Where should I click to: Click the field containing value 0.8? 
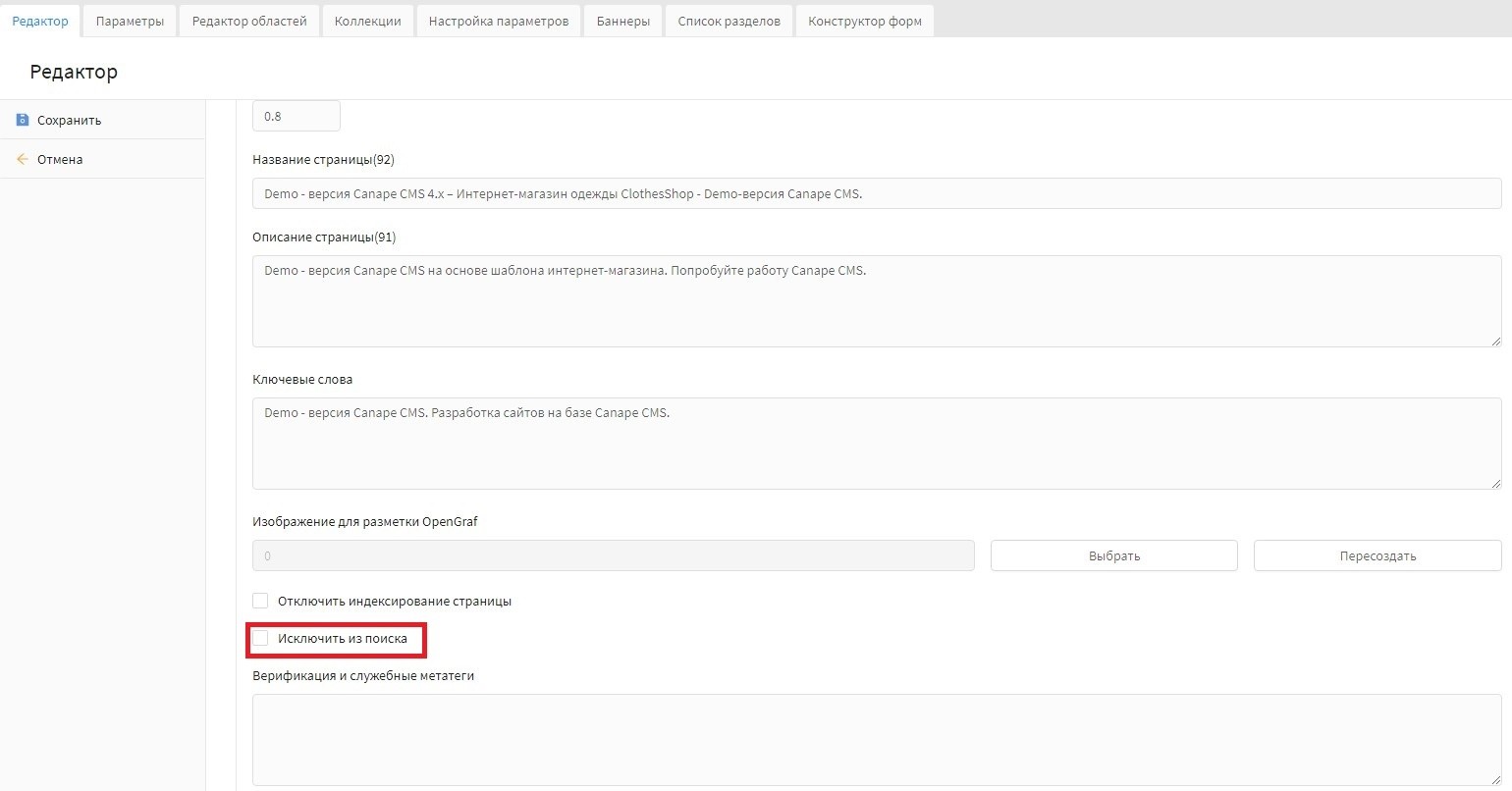pyautogui.click(x=296, y=116)
